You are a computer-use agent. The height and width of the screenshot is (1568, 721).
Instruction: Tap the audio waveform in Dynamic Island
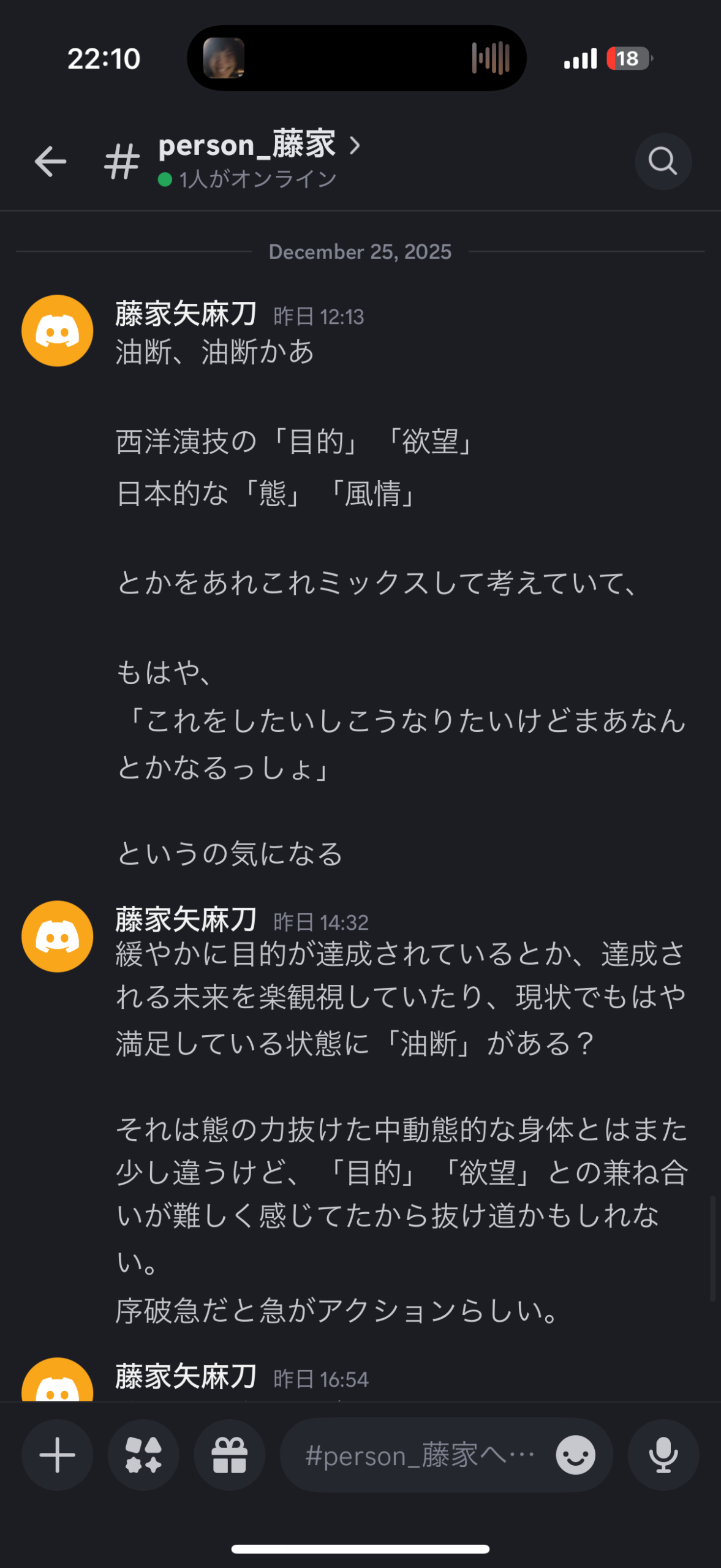491,58
